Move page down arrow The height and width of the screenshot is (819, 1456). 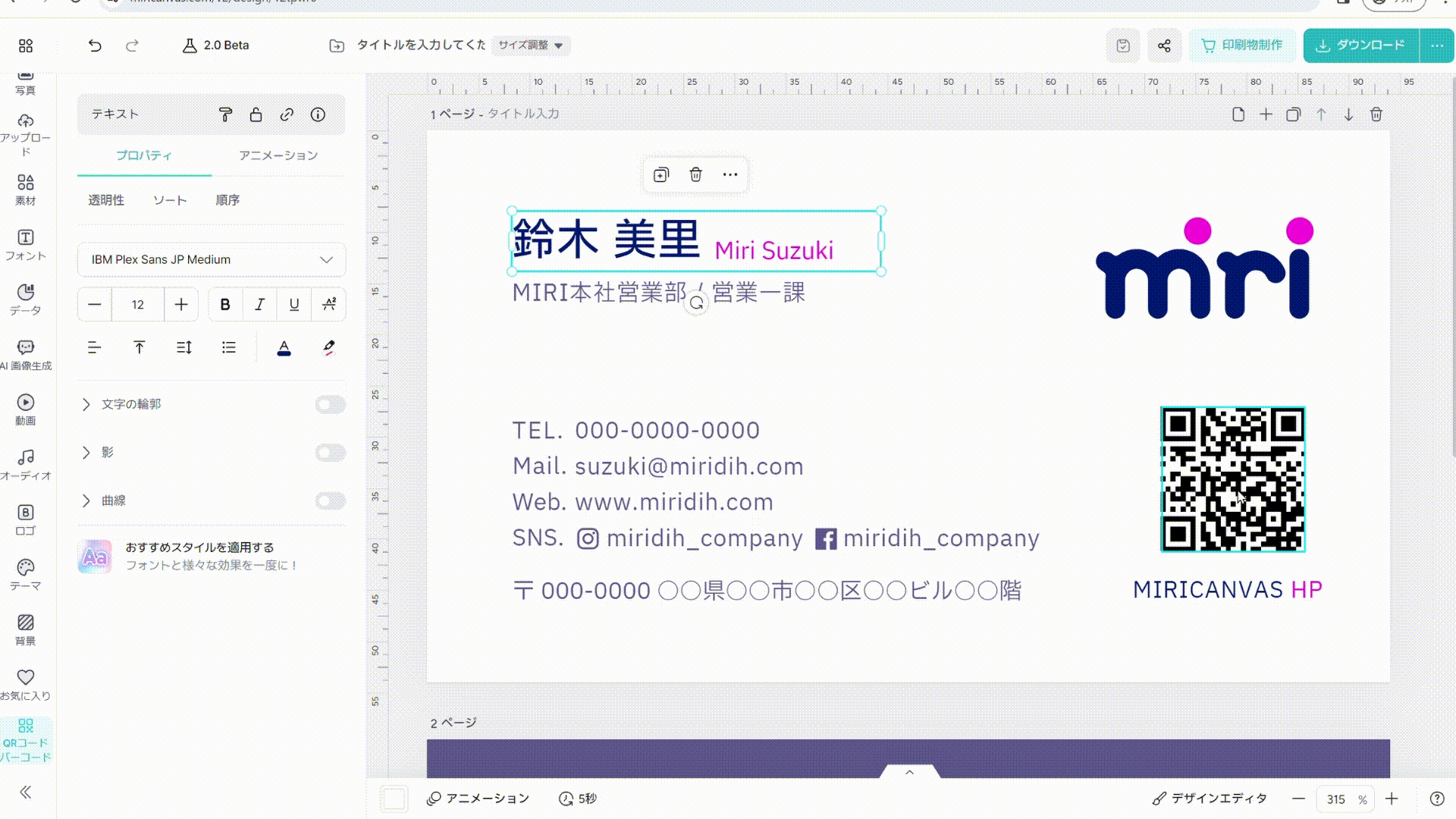[1348, 115]
